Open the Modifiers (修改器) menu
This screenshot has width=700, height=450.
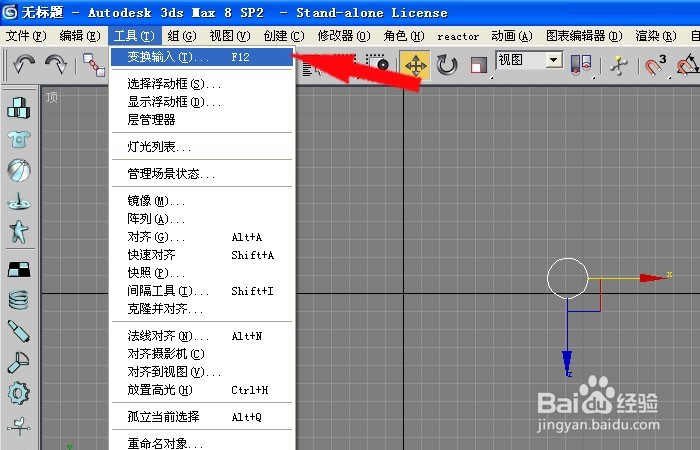pyautogui.click(x=344, y=36)
